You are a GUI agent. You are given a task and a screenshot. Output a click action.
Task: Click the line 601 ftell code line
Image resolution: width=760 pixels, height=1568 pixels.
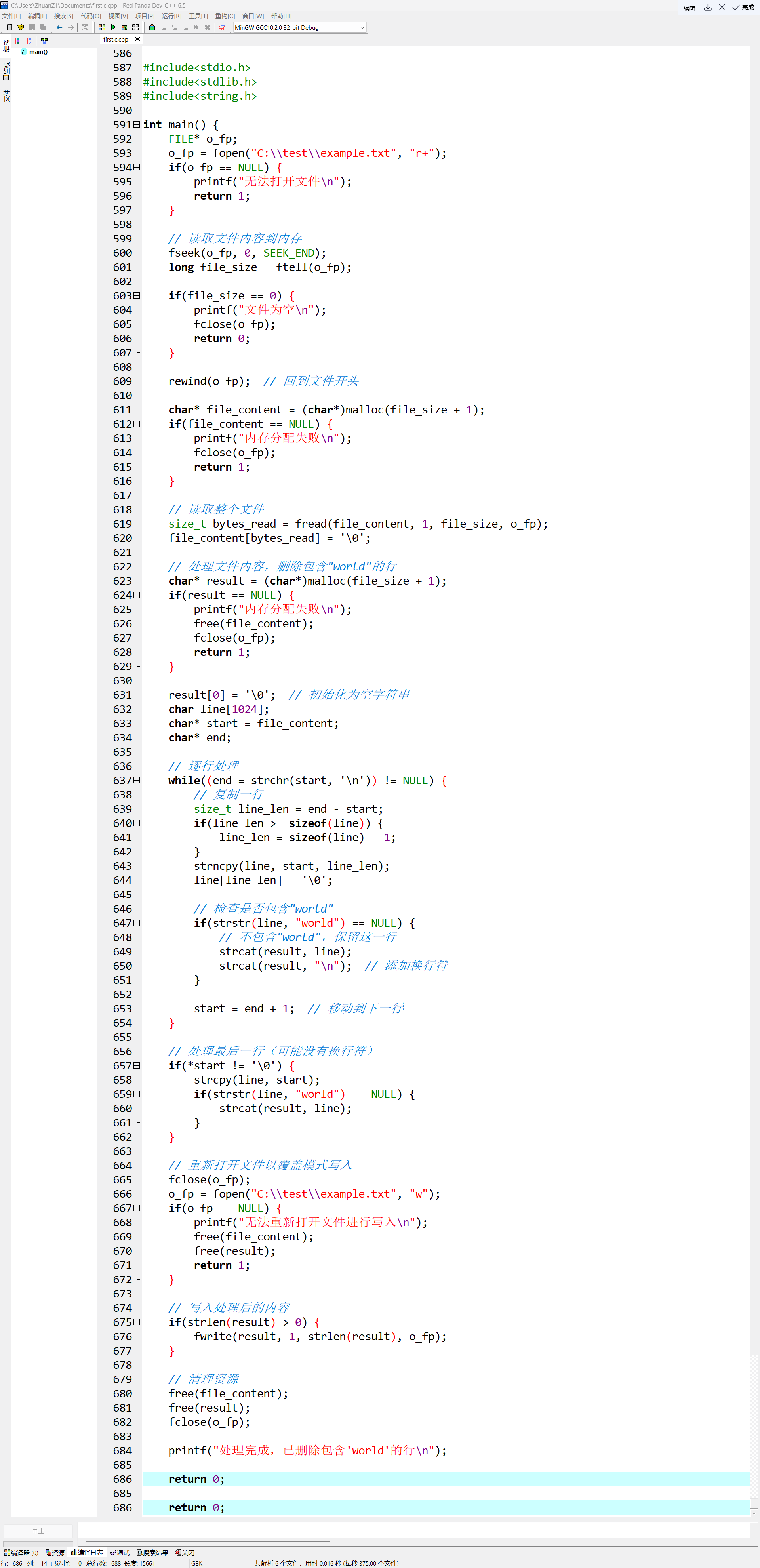[x=260, y=267]
